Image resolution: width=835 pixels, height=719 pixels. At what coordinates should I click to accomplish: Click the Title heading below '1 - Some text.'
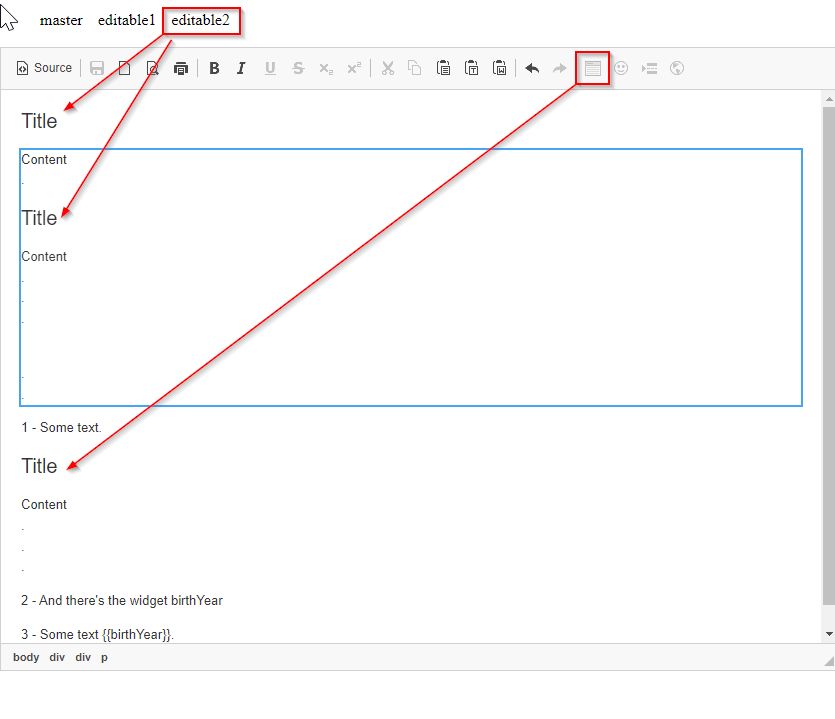39,466
